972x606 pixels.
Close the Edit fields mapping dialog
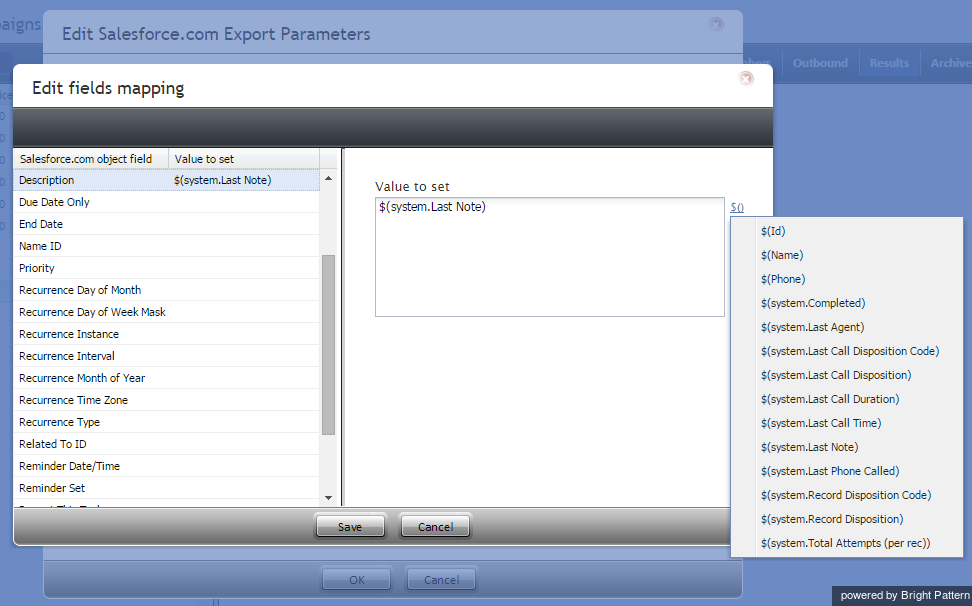click(x=746, y=79)
